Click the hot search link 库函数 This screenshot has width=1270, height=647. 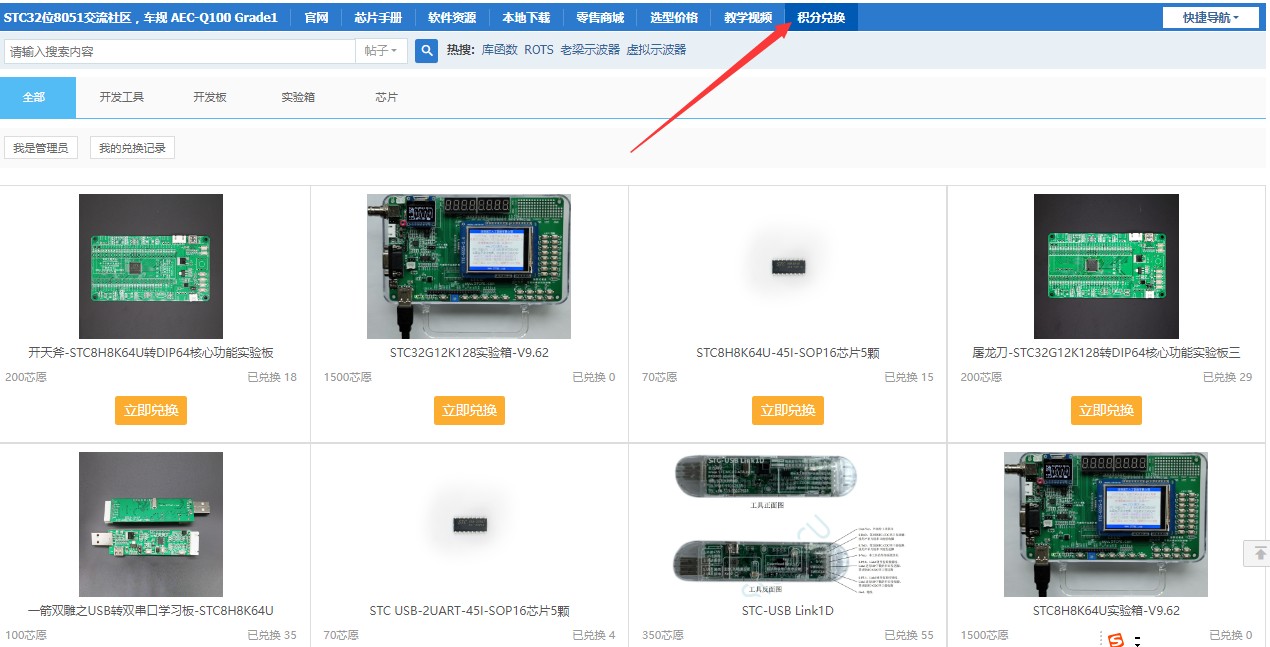[499, 49]
